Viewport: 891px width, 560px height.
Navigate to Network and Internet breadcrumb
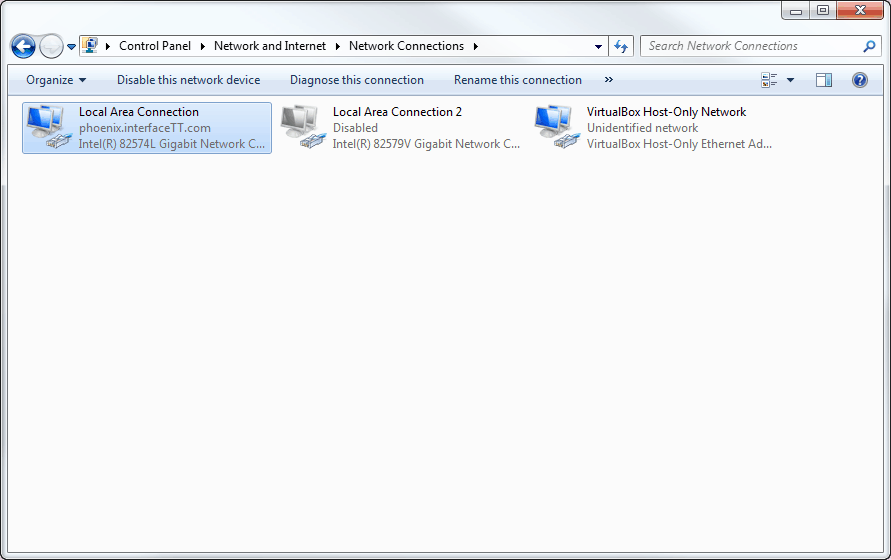(x=270, y=46)
